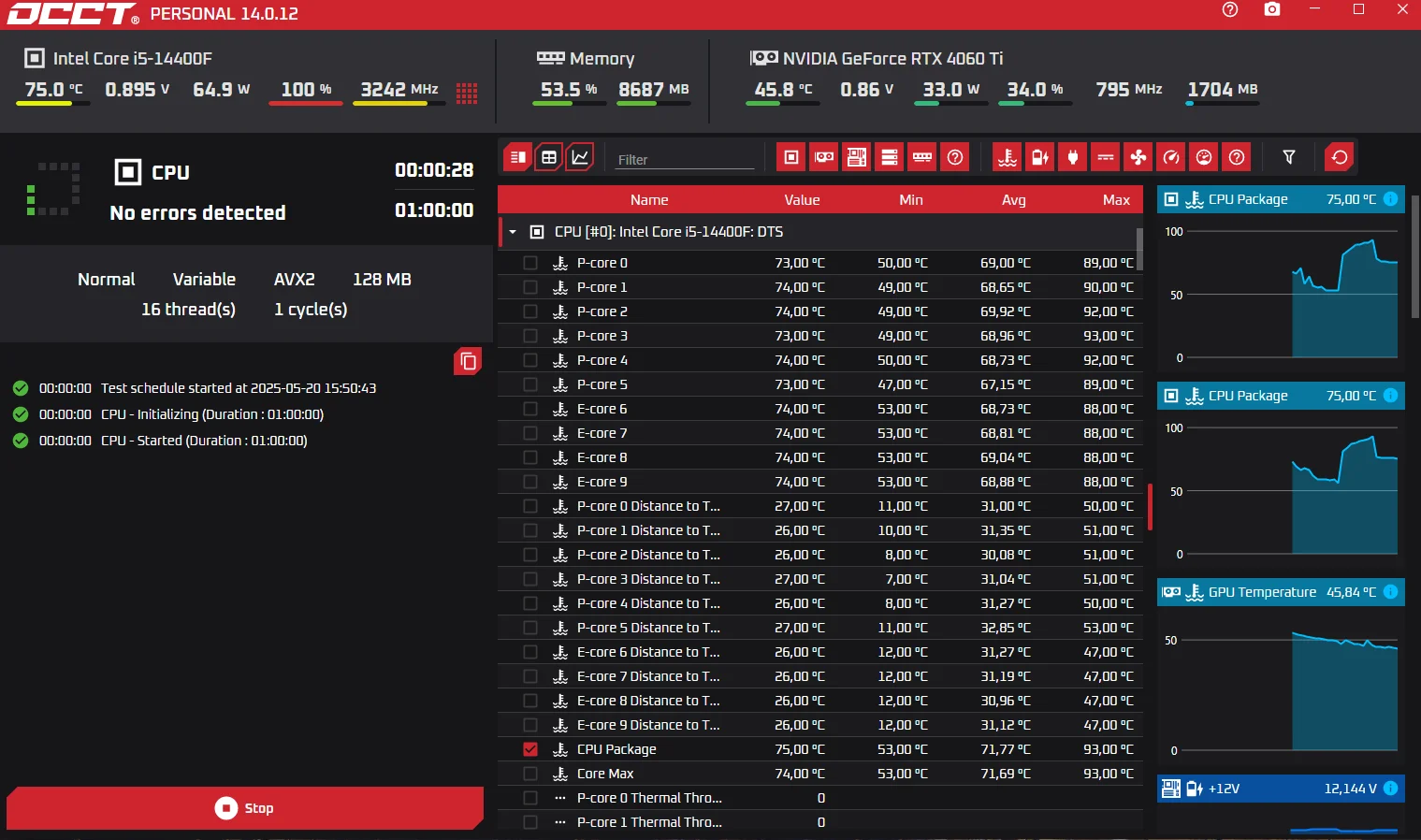Toggle the power plug sensor filter icon
The image size is (1421, 840).
click(1073, 157)
